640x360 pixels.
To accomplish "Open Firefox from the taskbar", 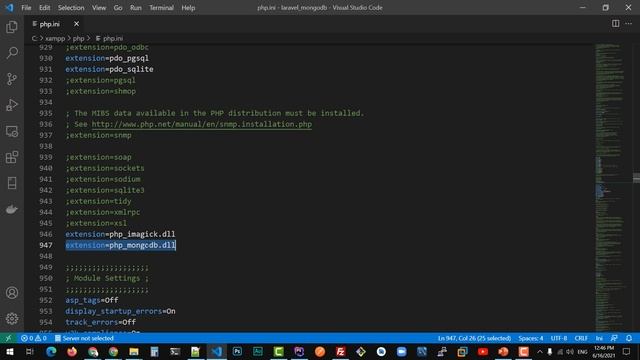I will click(x=72, y=351).
